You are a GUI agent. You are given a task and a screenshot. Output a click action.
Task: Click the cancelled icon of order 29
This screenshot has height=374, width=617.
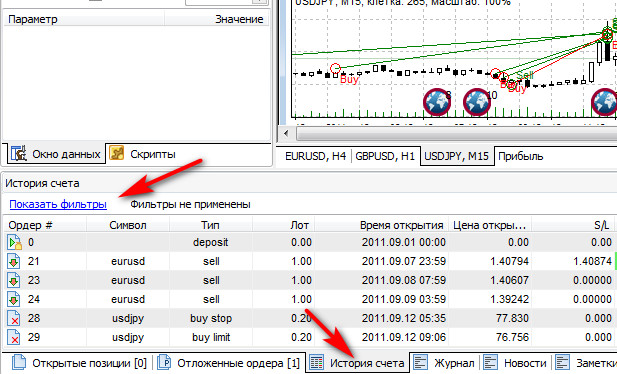[x=14, y=337]
